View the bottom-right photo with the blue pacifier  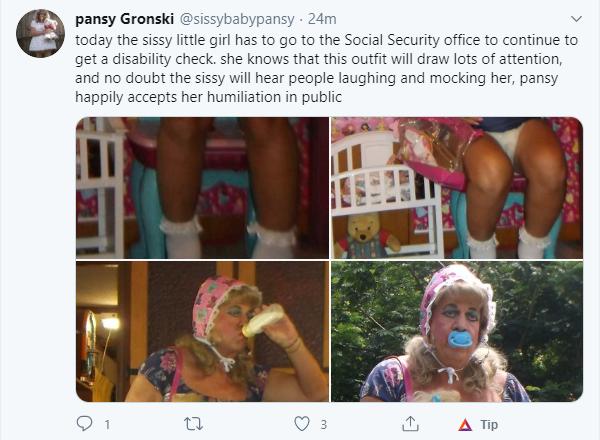pos(456,331)
